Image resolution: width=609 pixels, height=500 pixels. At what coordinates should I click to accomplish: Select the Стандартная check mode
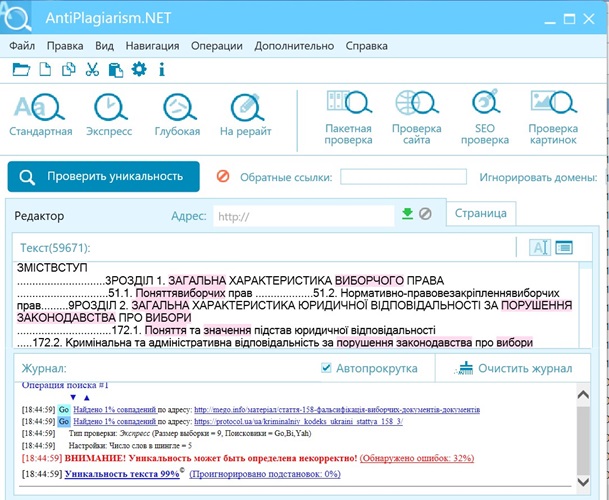[41, 116]
